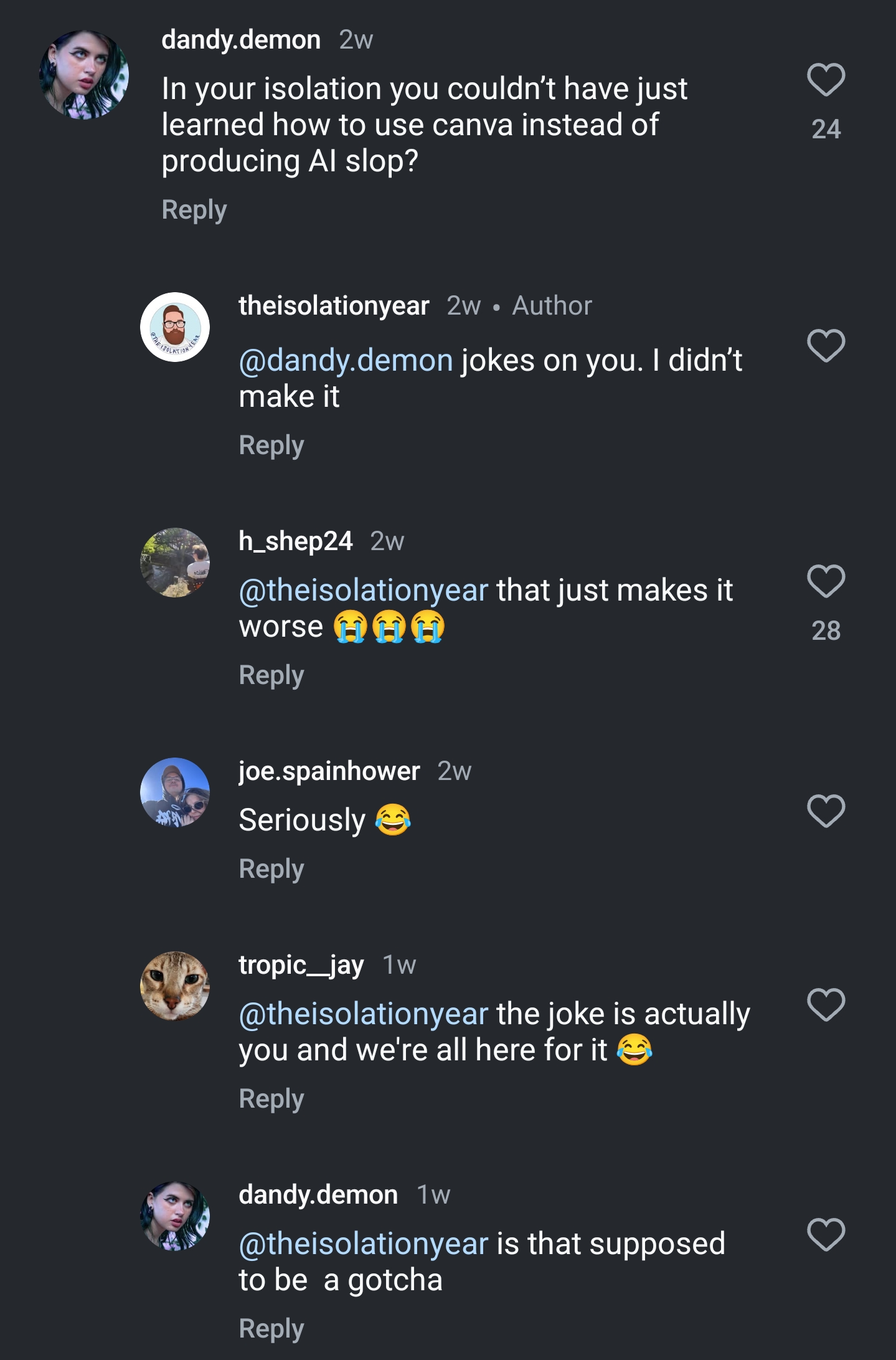Like h_shep24's comment with crying emojis
Viewport: 896px width, 1360px height.
coord(826,582)
